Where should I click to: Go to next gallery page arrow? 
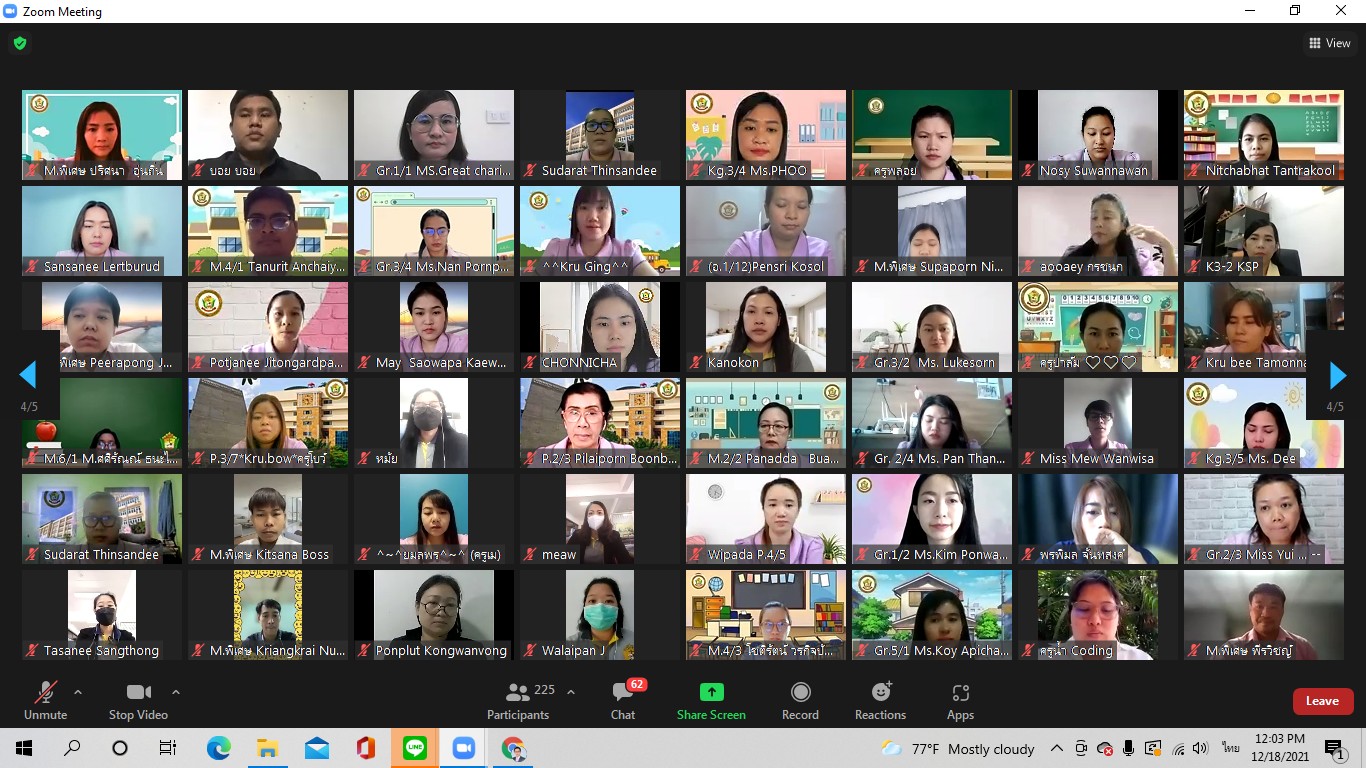pos(1337,375)
